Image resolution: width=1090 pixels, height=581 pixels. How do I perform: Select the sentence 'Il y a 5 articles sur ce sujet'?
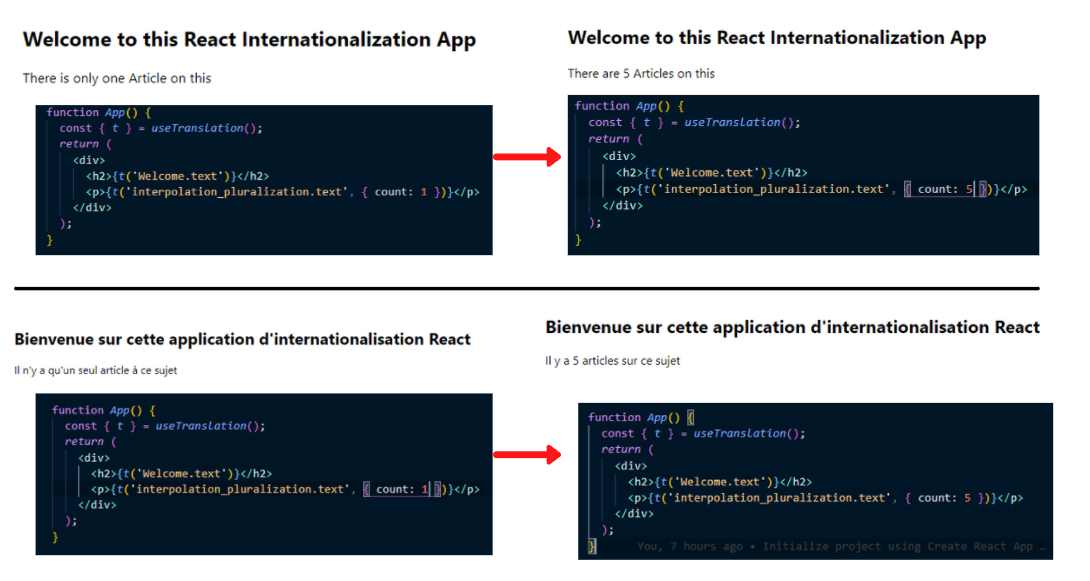click(612, 360)
